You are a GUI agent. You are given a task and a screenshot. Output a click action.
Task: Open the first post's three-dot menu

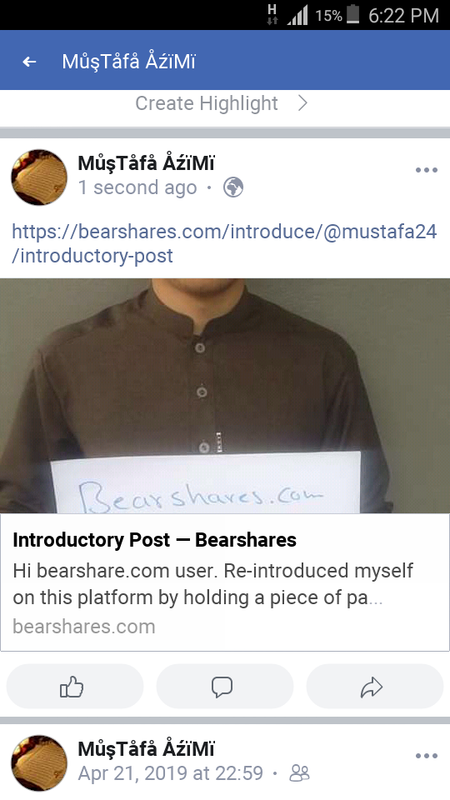[x=427, y=170]
